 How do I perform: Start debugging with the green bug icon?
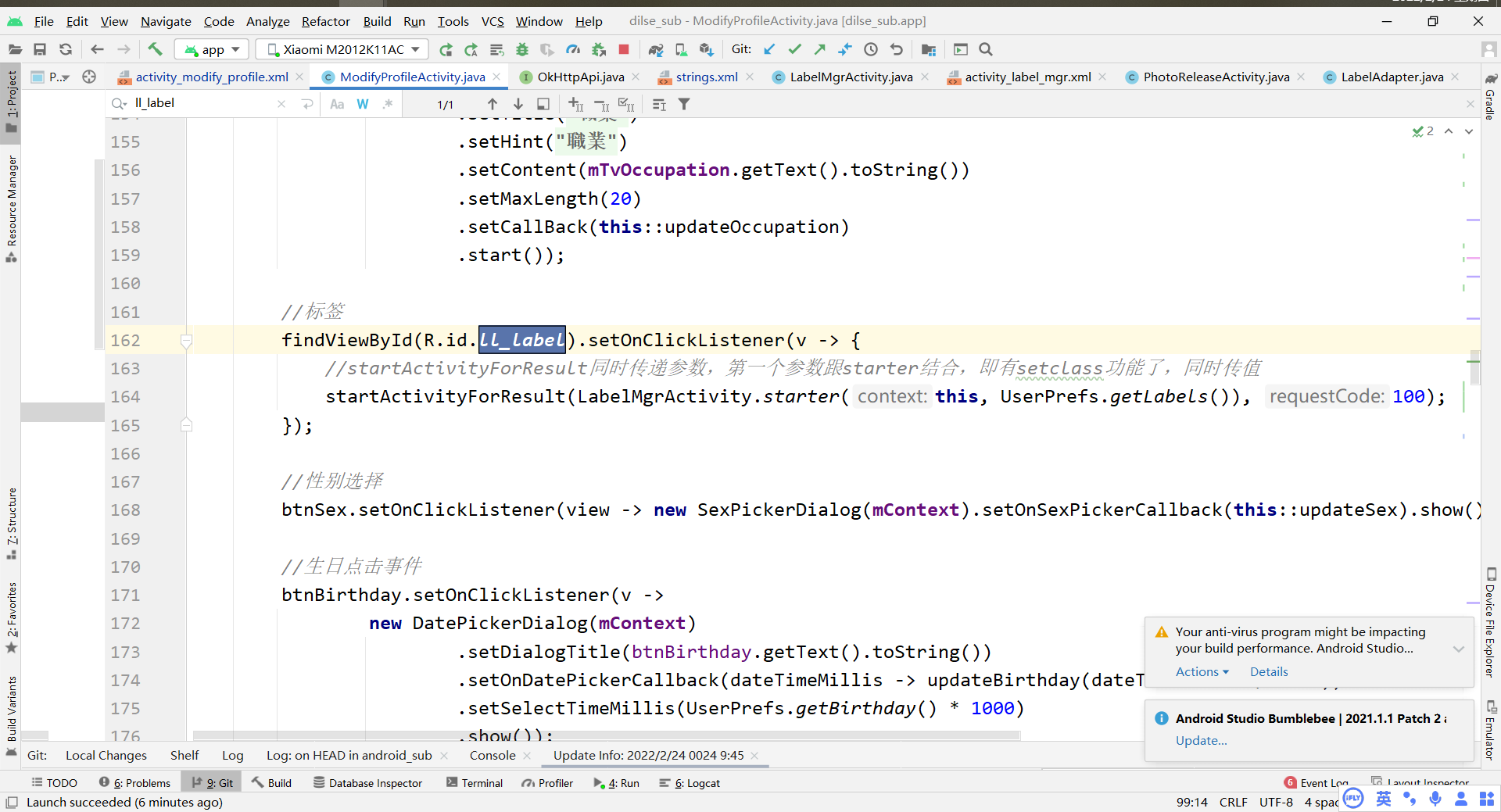[522, 49]
